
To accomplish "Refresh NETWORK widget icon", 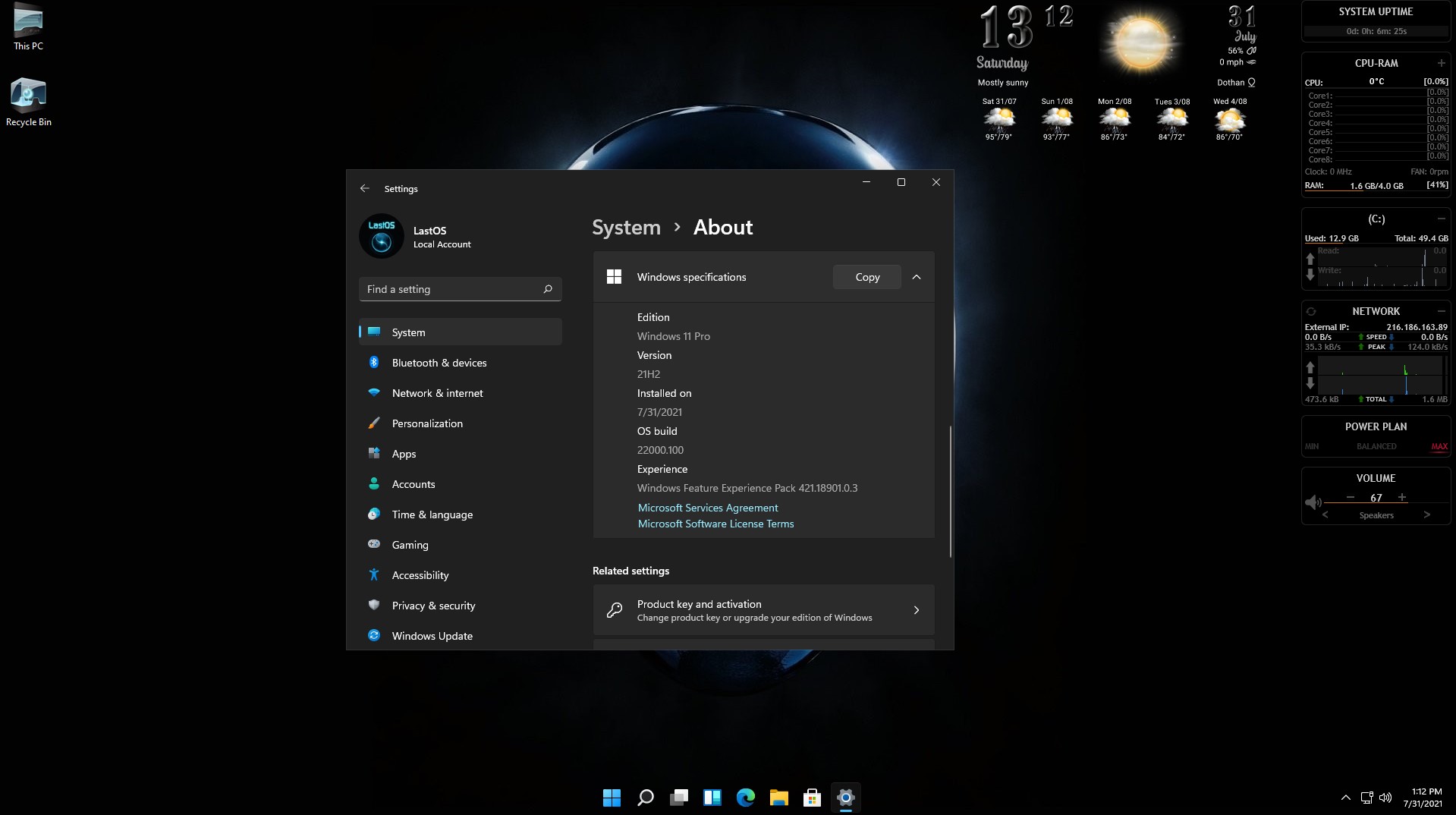I will 1311,311.
